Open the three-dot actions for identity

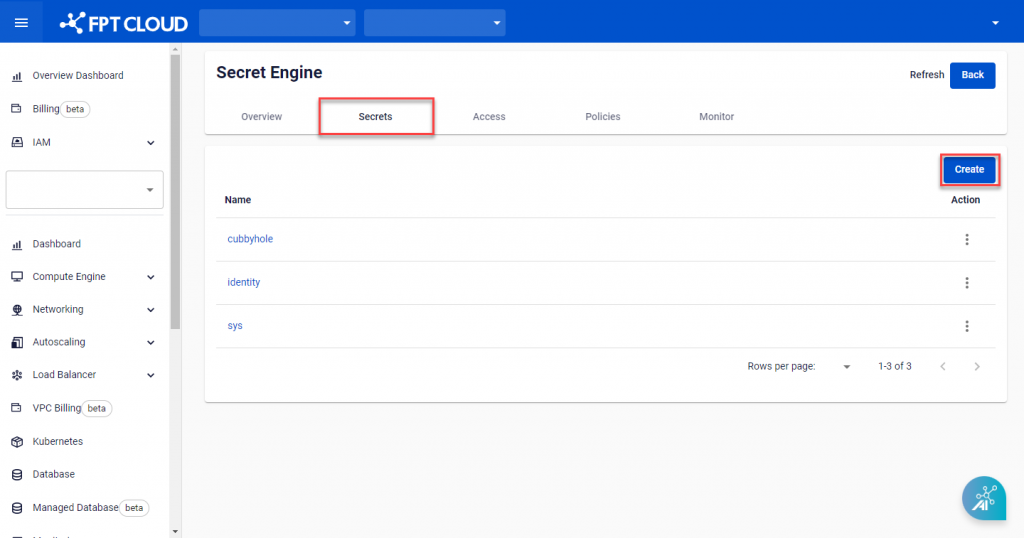[x=966, y=283]
